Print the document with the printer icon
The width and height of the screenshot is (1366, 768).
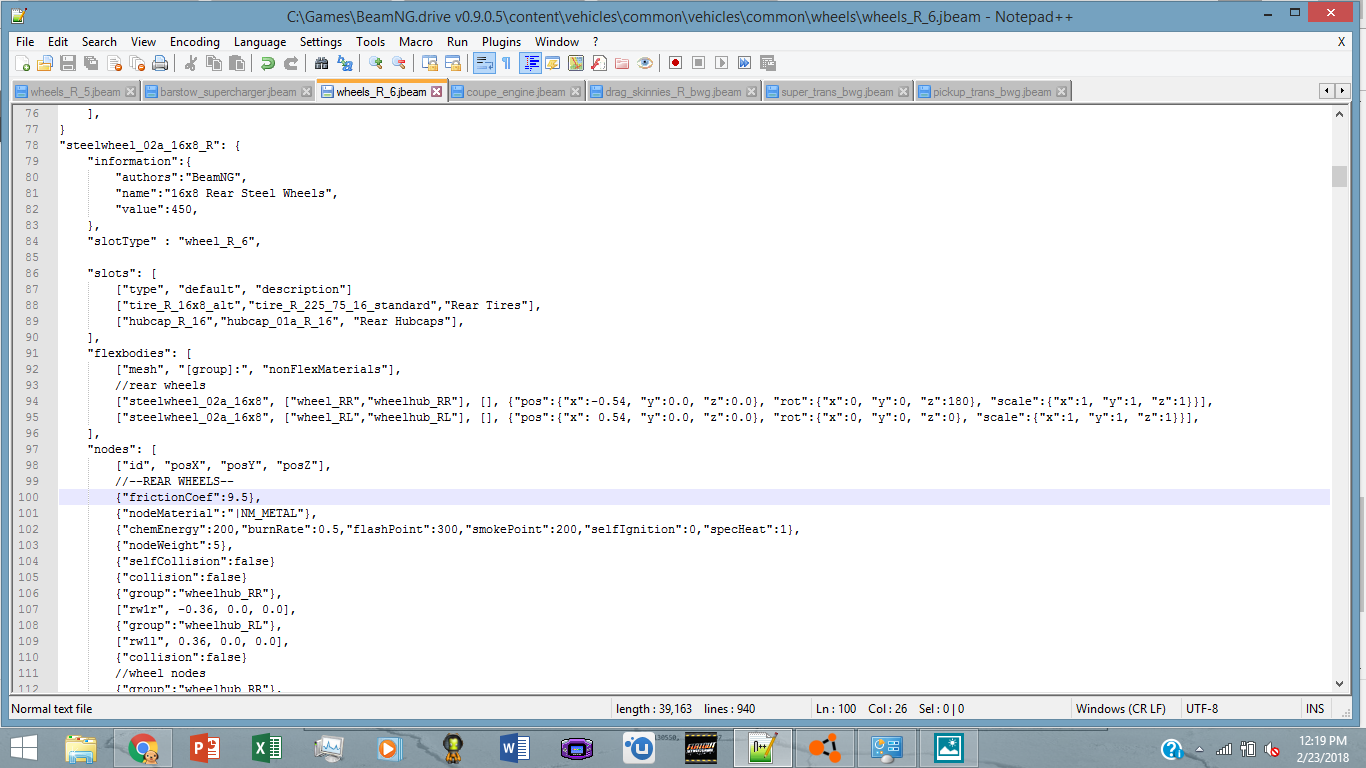160,63
